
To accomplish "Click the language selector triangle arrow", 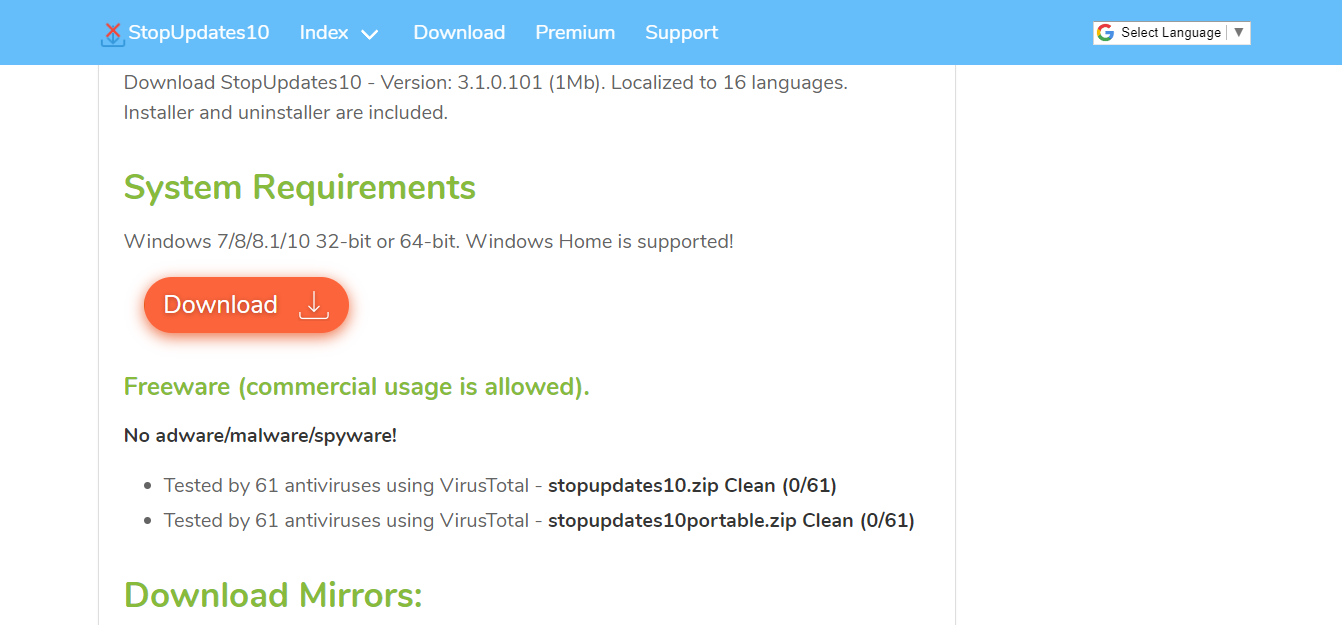I will (1239, 32).
